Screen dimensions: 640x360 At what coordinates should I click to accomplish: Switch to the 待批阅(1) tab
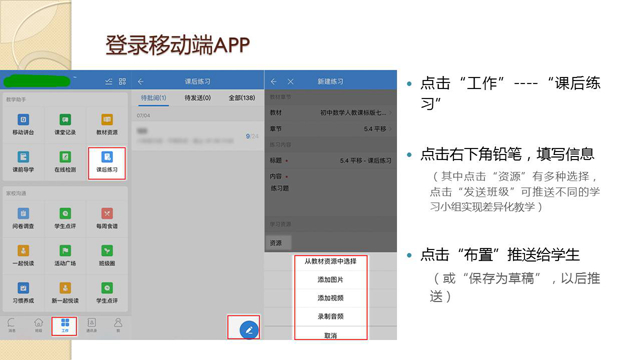(x=153, y=98)
